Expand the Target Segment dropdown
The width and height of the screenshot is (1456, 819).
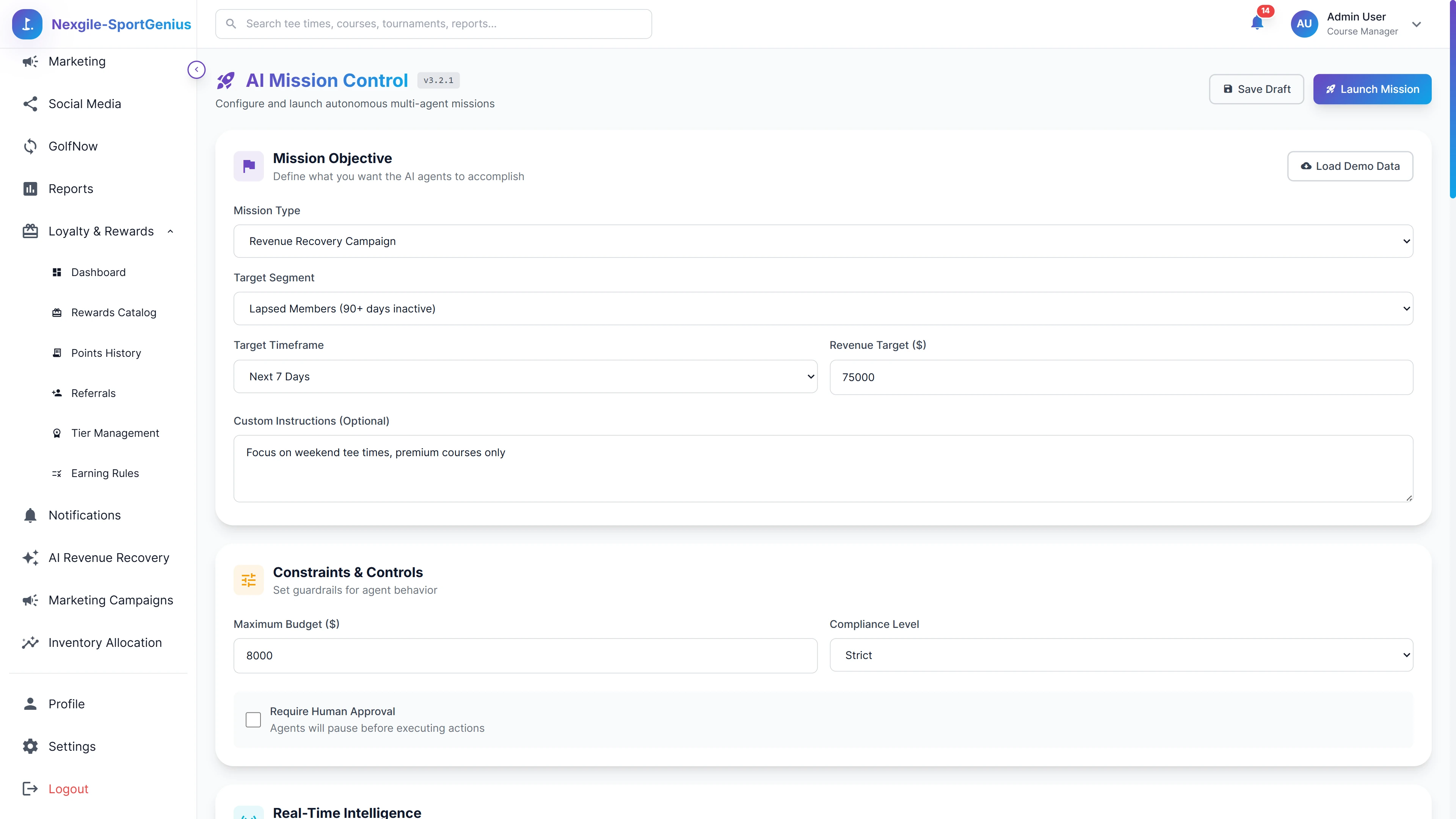pyautogui.click(x=823, y=309)
